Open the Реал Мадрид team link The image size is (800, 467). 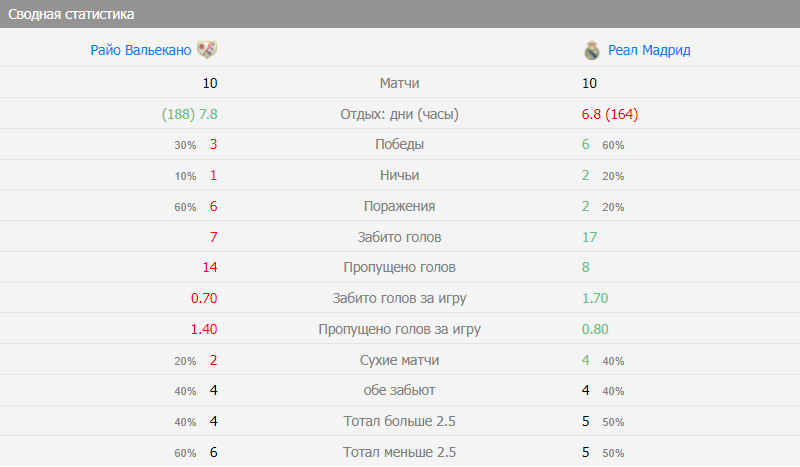(649, 50)
